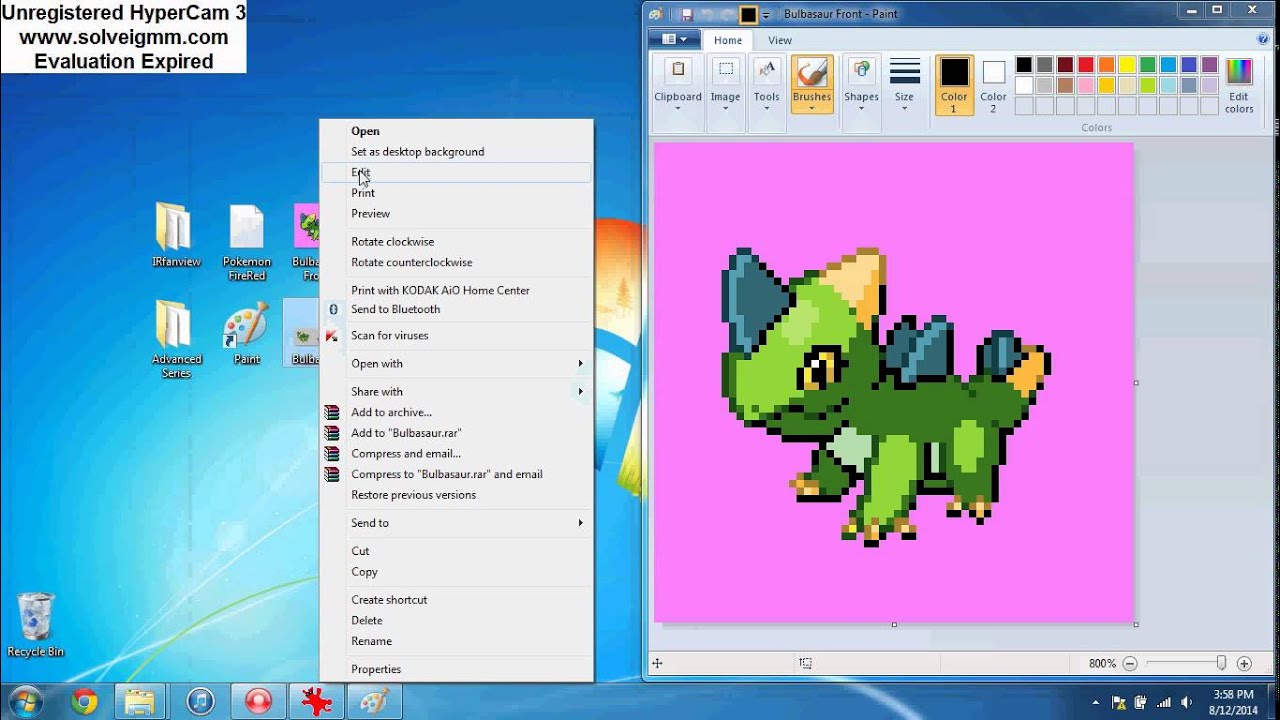Image resolution: width=1280 pixels, height=720 pixels.
Task: Choose Edit in the context menu
Action: pyautogui.click(x=456, y=173)
